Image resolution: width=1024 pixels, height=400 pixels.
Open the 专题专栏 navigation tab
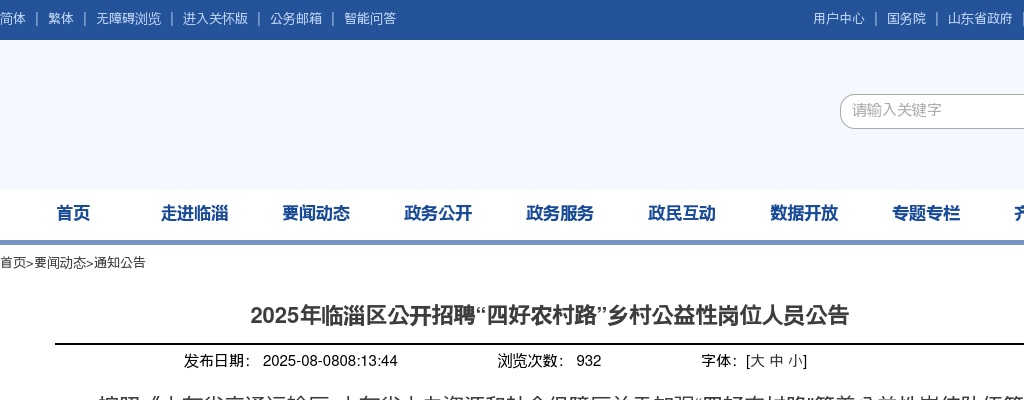pyautogui.click(x=926, y=213)
